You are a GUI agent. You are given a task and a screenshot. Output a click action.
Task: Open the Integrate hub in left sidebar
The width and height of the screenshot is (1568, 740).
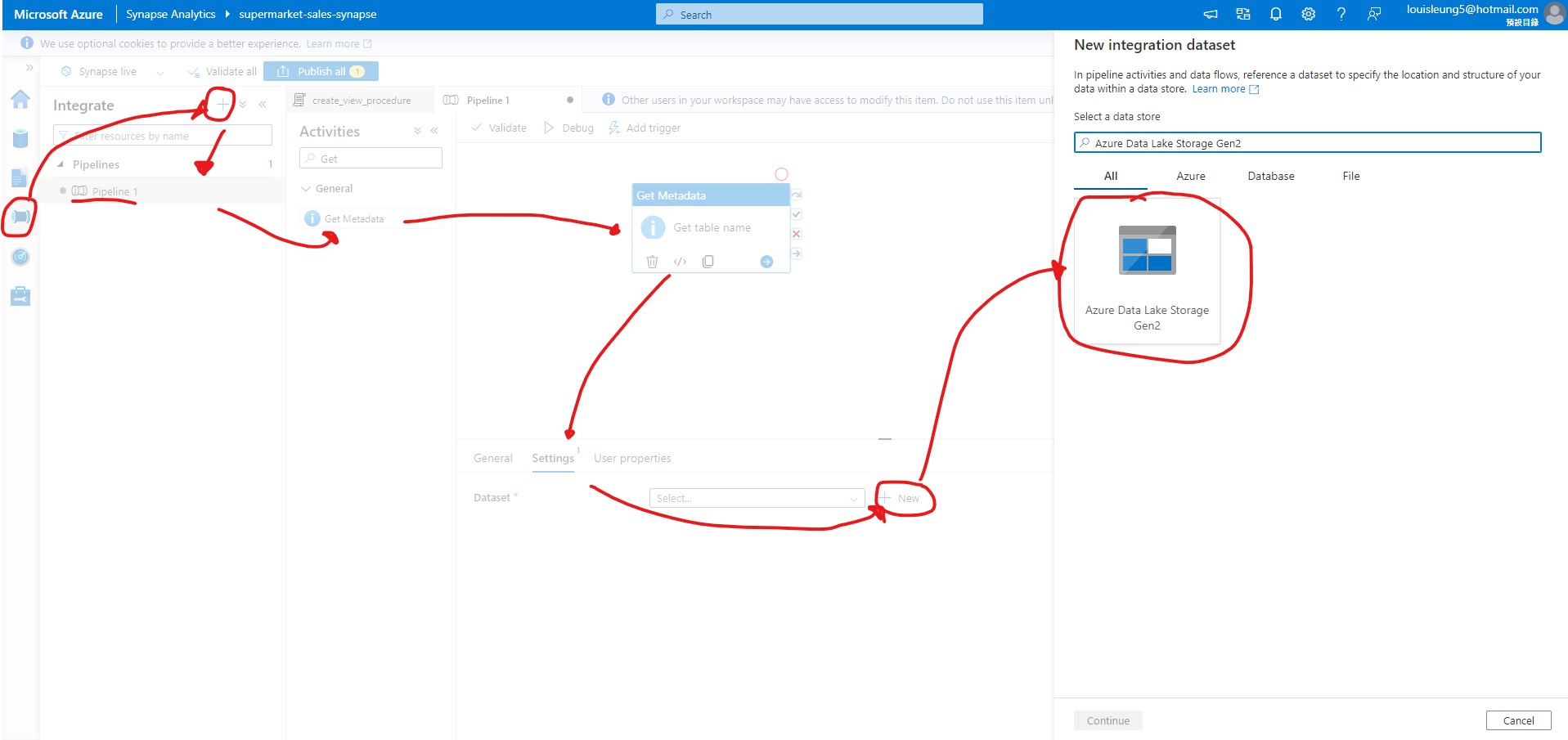[20, 217]
